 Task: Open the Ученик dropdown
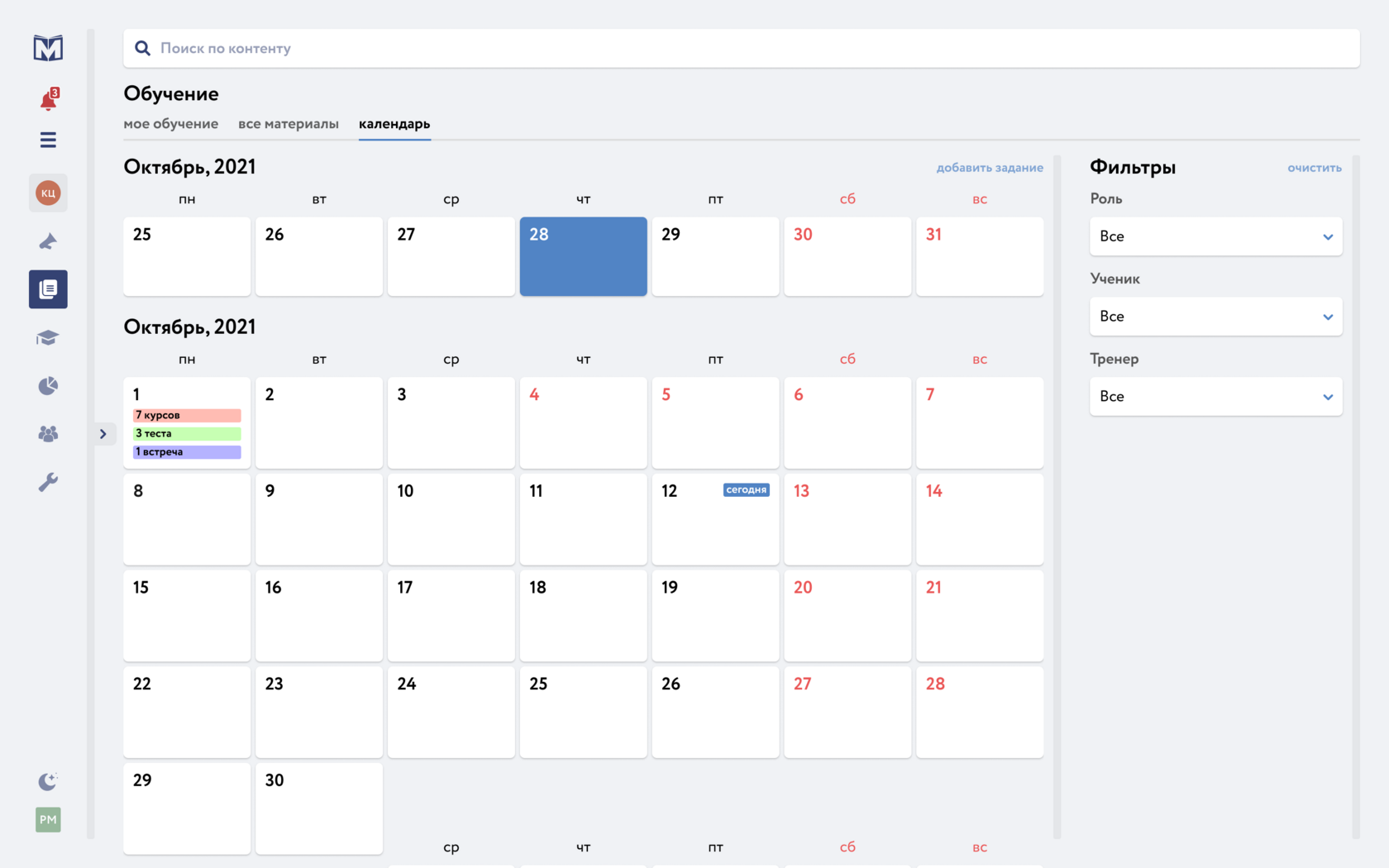(1215, 317)
